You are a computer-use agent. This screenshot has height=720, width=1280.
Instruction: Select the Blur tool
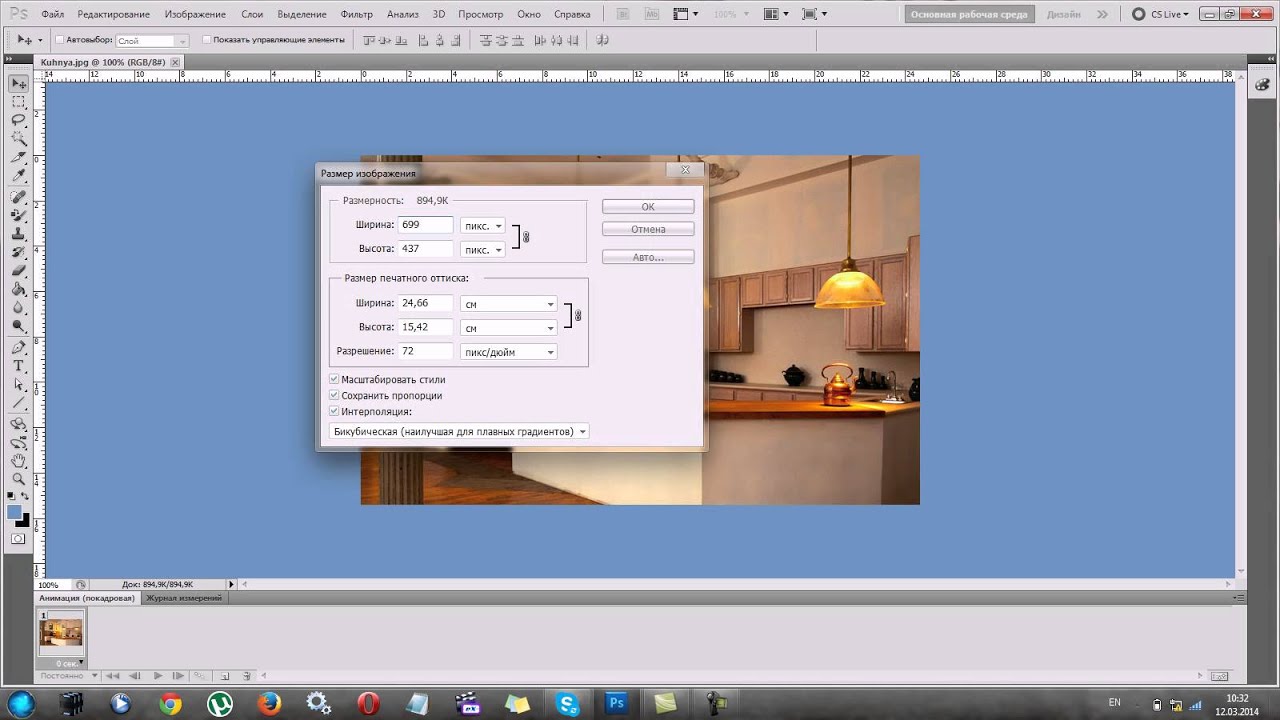coord(18,308)
